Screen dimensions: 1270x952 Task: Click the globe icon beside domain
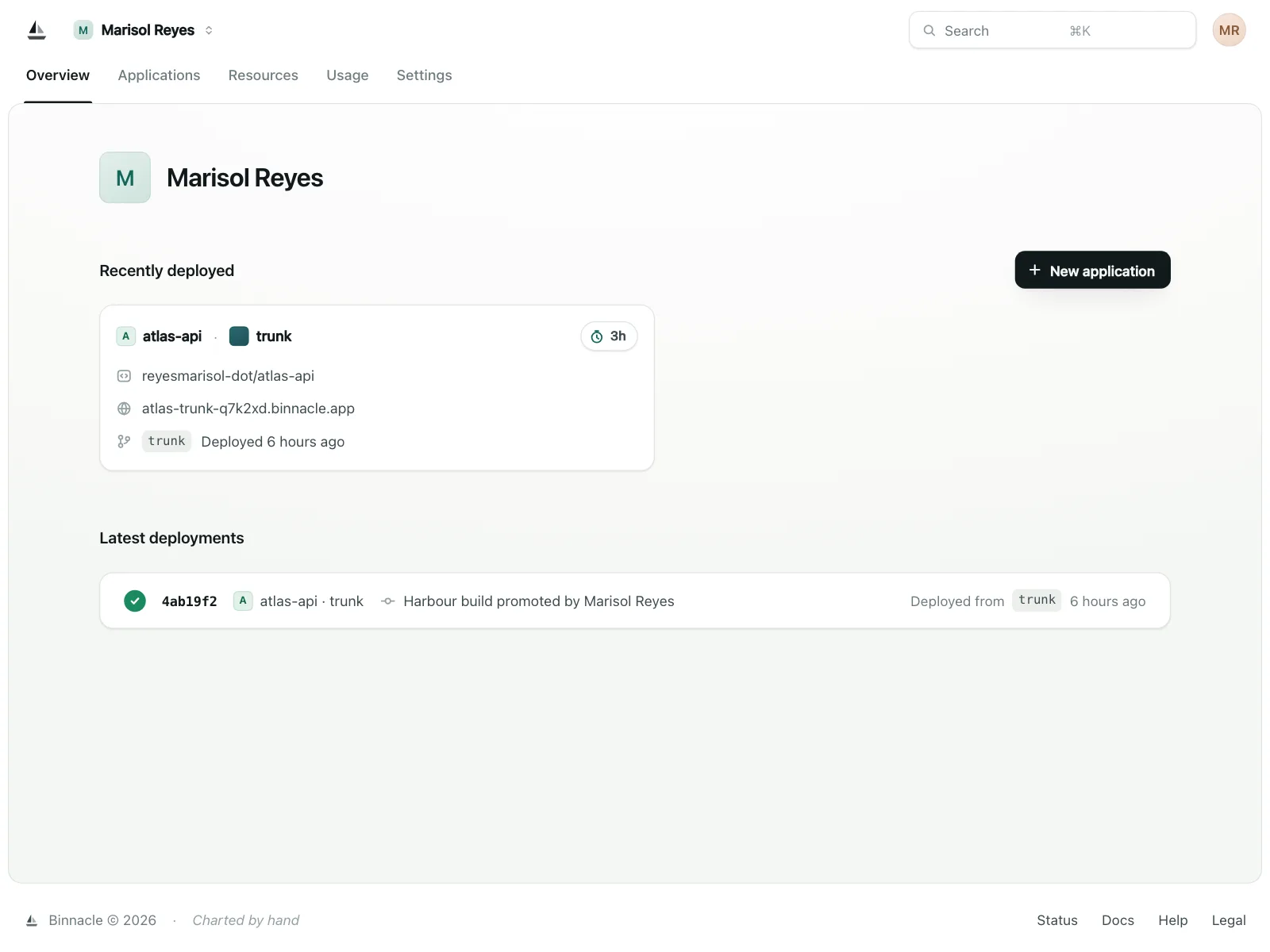(124, 409)
